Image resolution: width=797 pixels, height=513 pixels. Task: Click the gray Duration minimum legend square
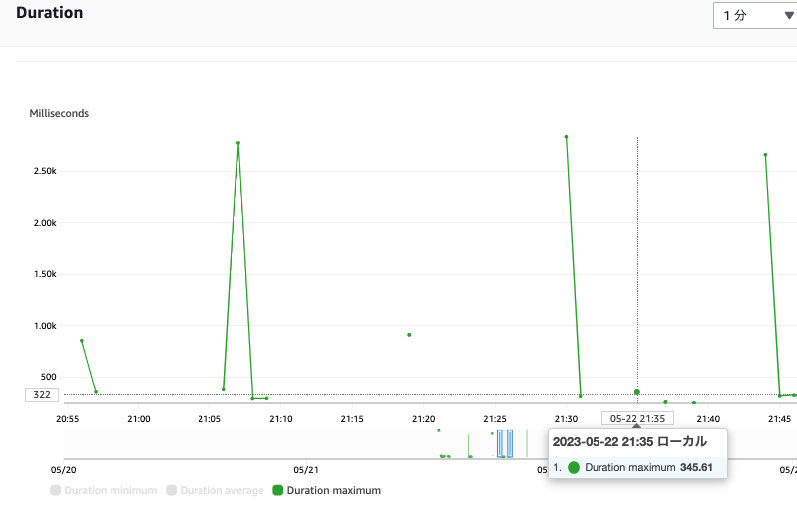(56, 490)
